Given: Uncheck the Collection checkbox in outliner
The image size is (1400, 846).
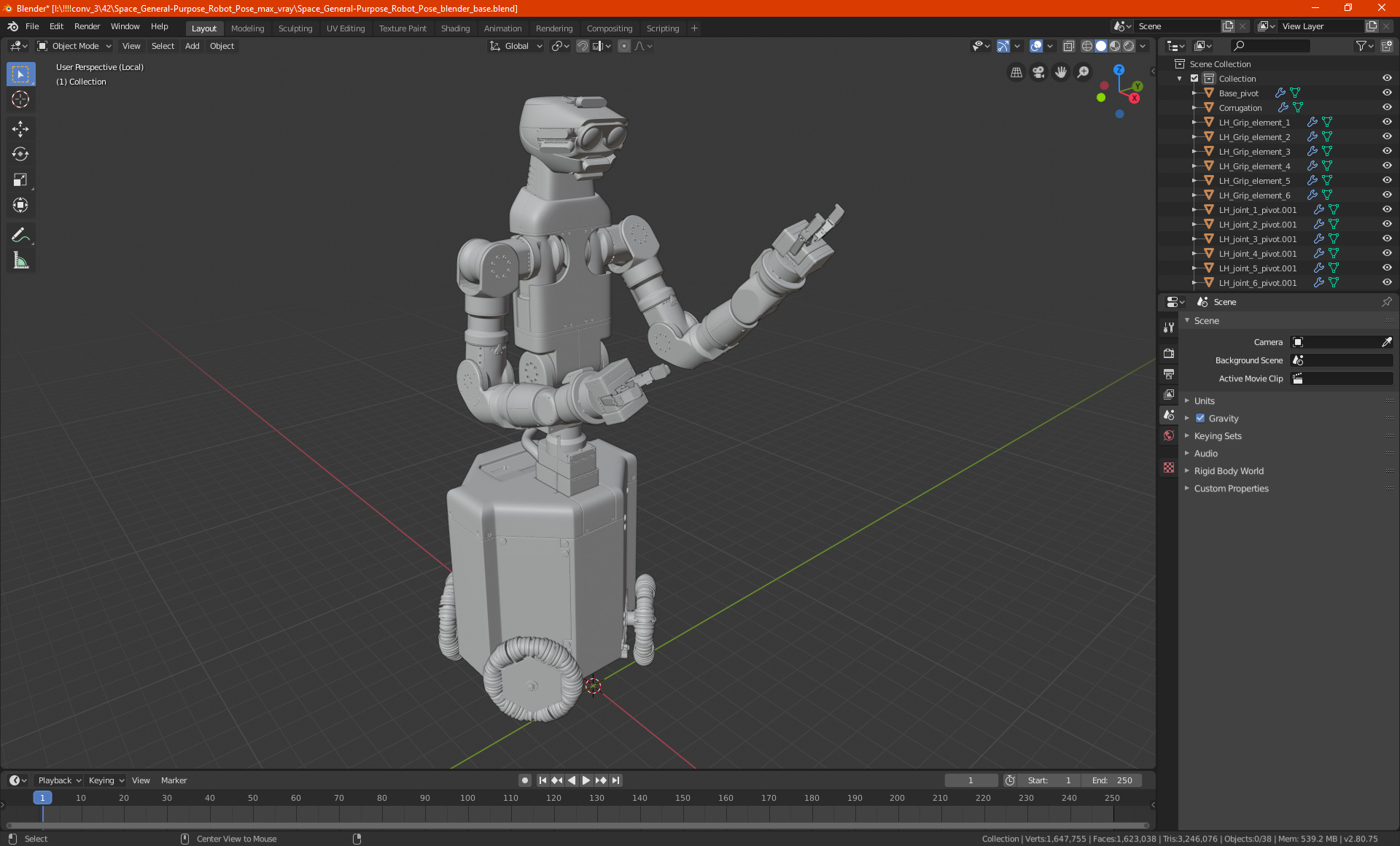Looking at the screenshot, I should click(x=1194, y=78).
